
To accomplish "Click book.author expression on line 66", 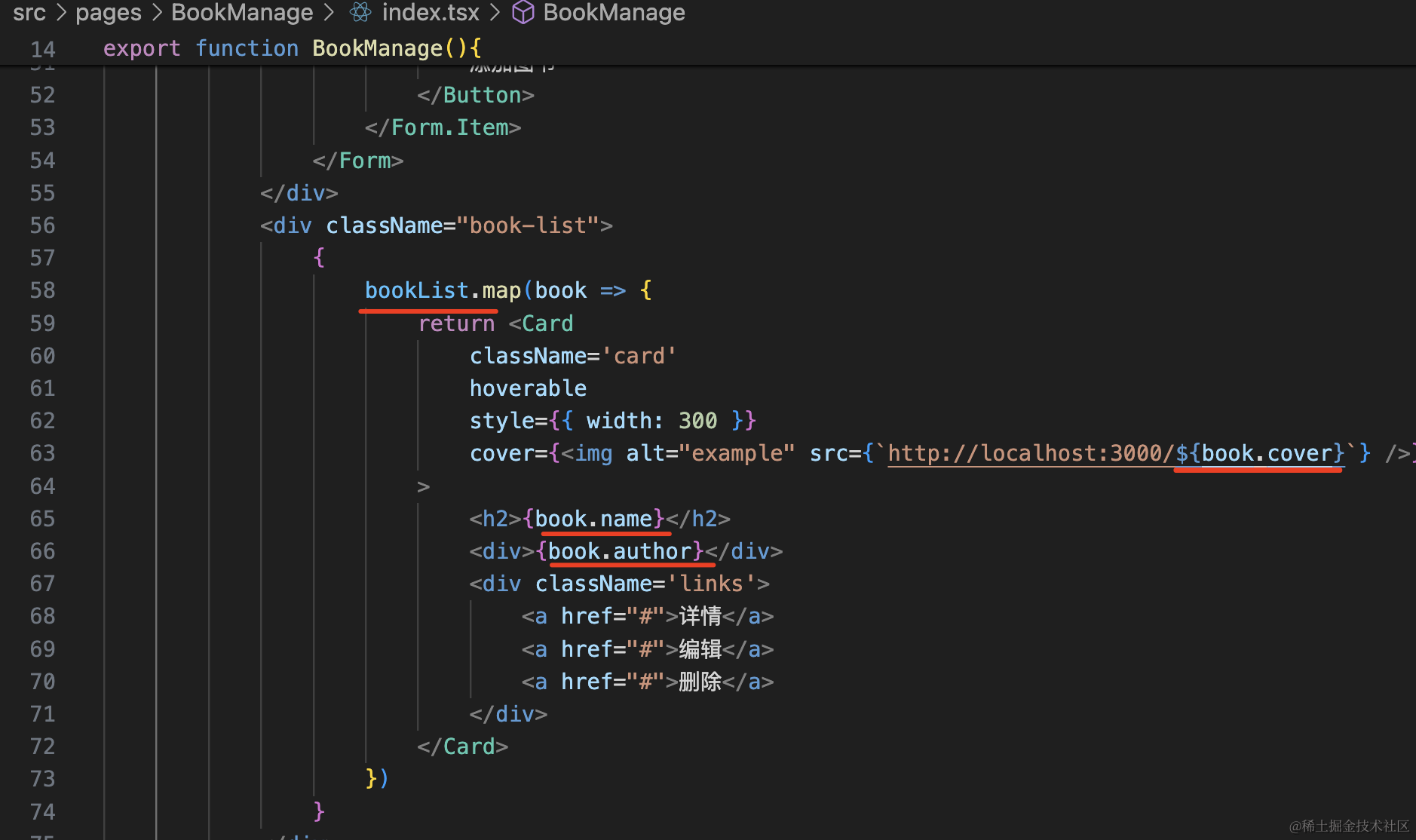I will pyautogui.click(x=620, y=551).
